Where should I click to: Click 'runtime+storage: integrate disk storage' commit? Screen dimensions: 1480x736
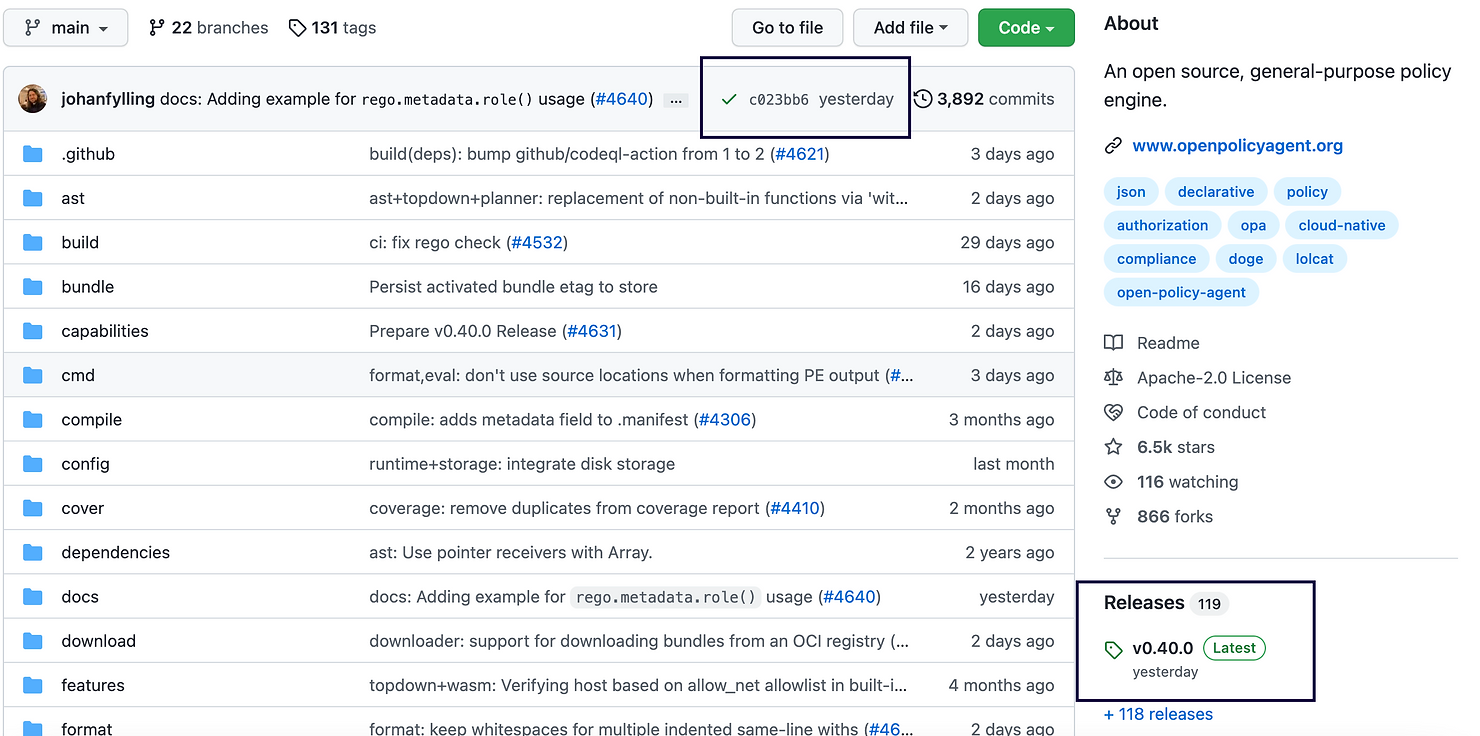pos(522,464)
